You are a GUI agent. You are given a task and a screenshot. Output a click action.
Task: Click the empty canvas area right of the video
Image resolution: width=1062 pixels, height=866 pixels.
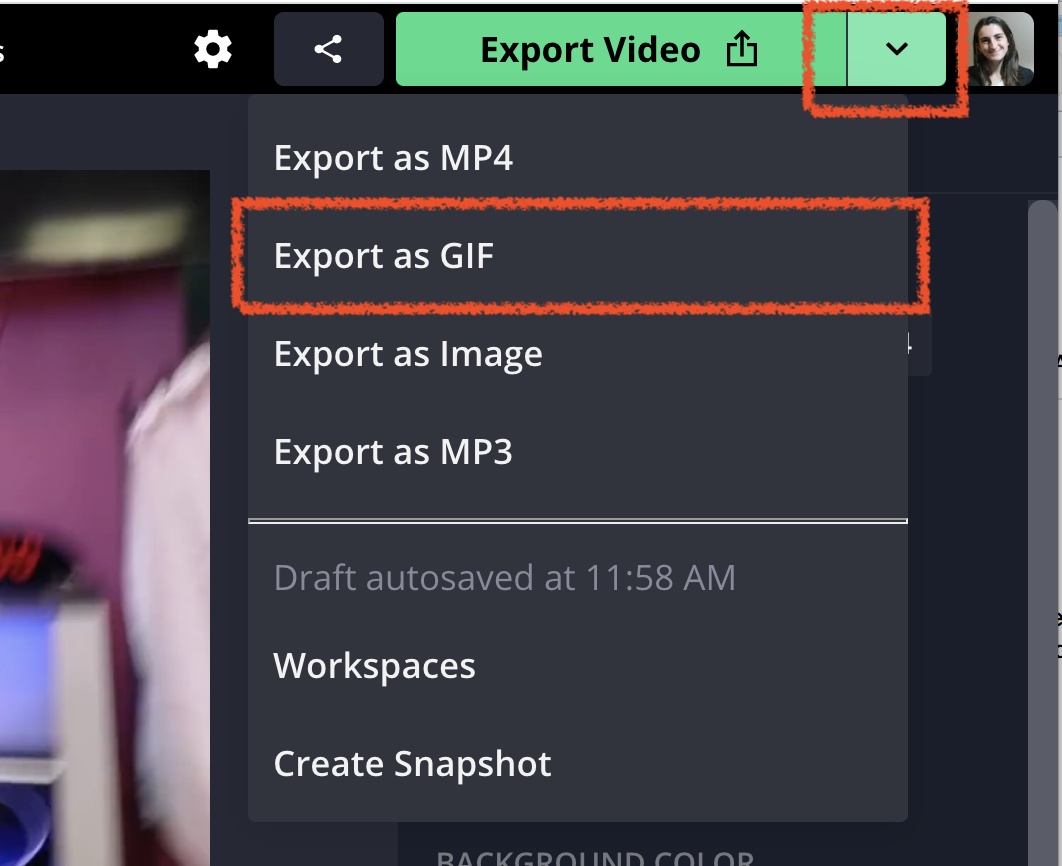pyautogui.click(x=229, y=500)
